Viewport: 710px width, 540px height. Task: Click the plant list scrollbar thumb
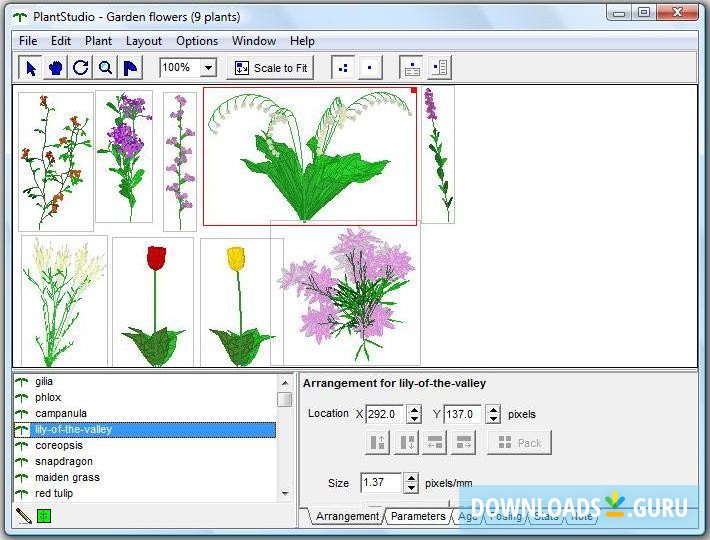coord(285,400)
